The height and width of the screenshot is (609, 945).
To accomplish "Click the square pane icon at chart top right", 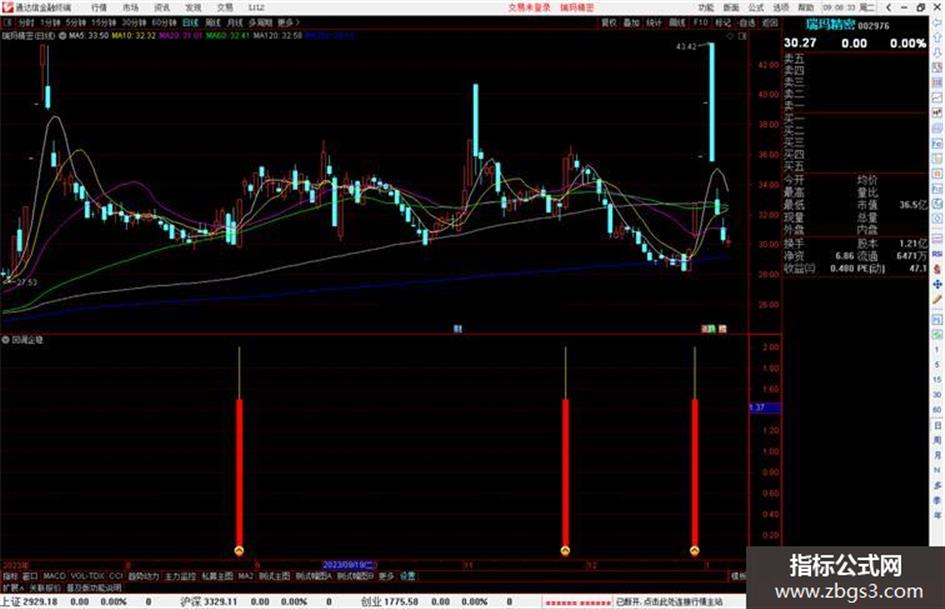I will coord(742,36).
